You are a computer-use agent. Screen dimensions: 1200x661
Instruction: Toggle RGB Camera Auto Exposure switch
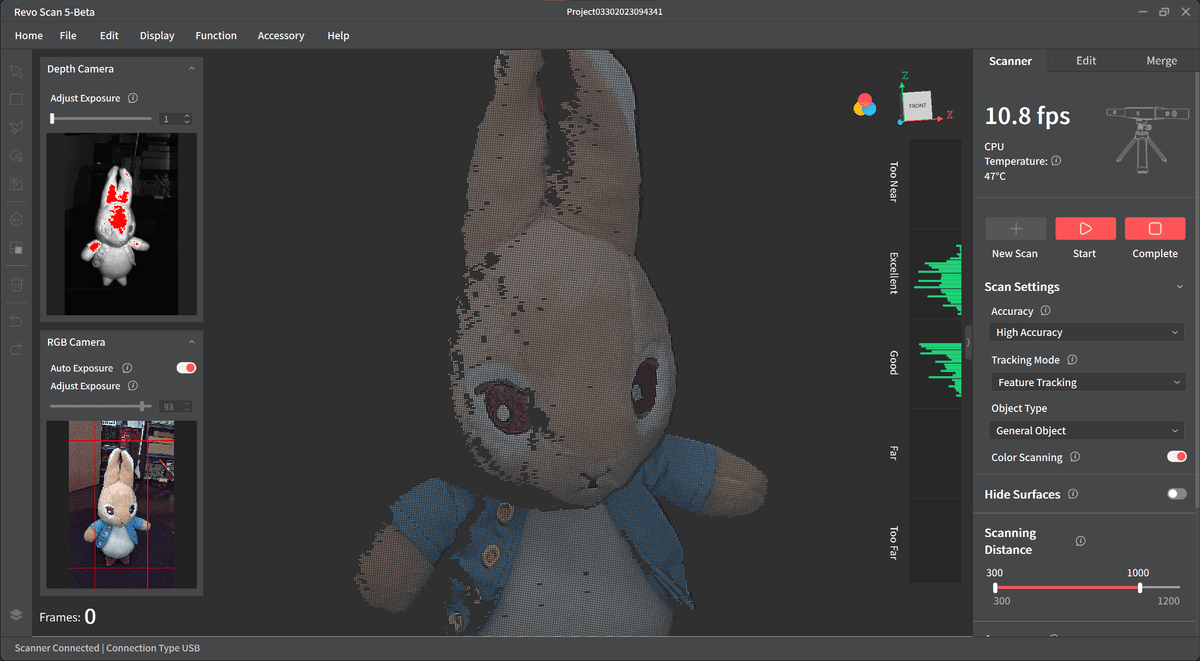click(186, 368)
